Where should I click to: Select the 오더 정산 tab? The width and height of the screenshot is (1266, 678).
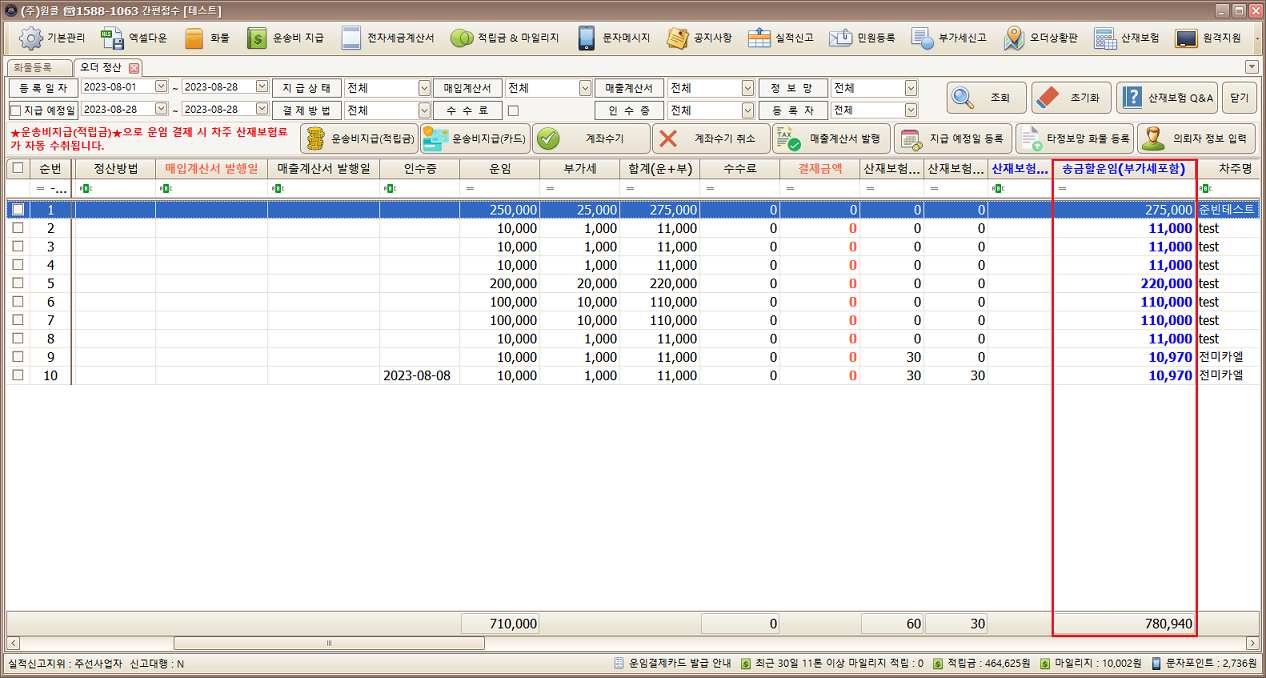click(x=101, y=67)
